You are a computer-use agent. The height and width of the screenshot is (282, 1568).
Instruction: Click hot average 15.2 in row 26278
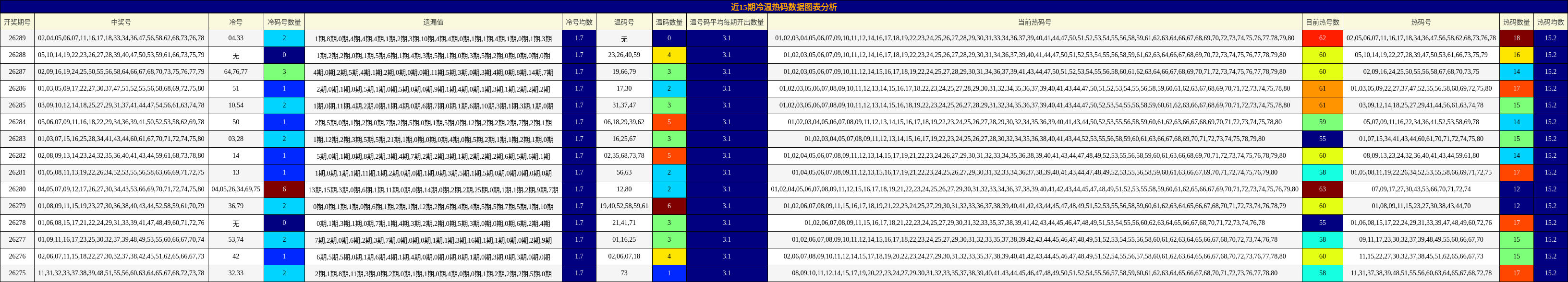pyautogui.click(x=1550, y=223)
